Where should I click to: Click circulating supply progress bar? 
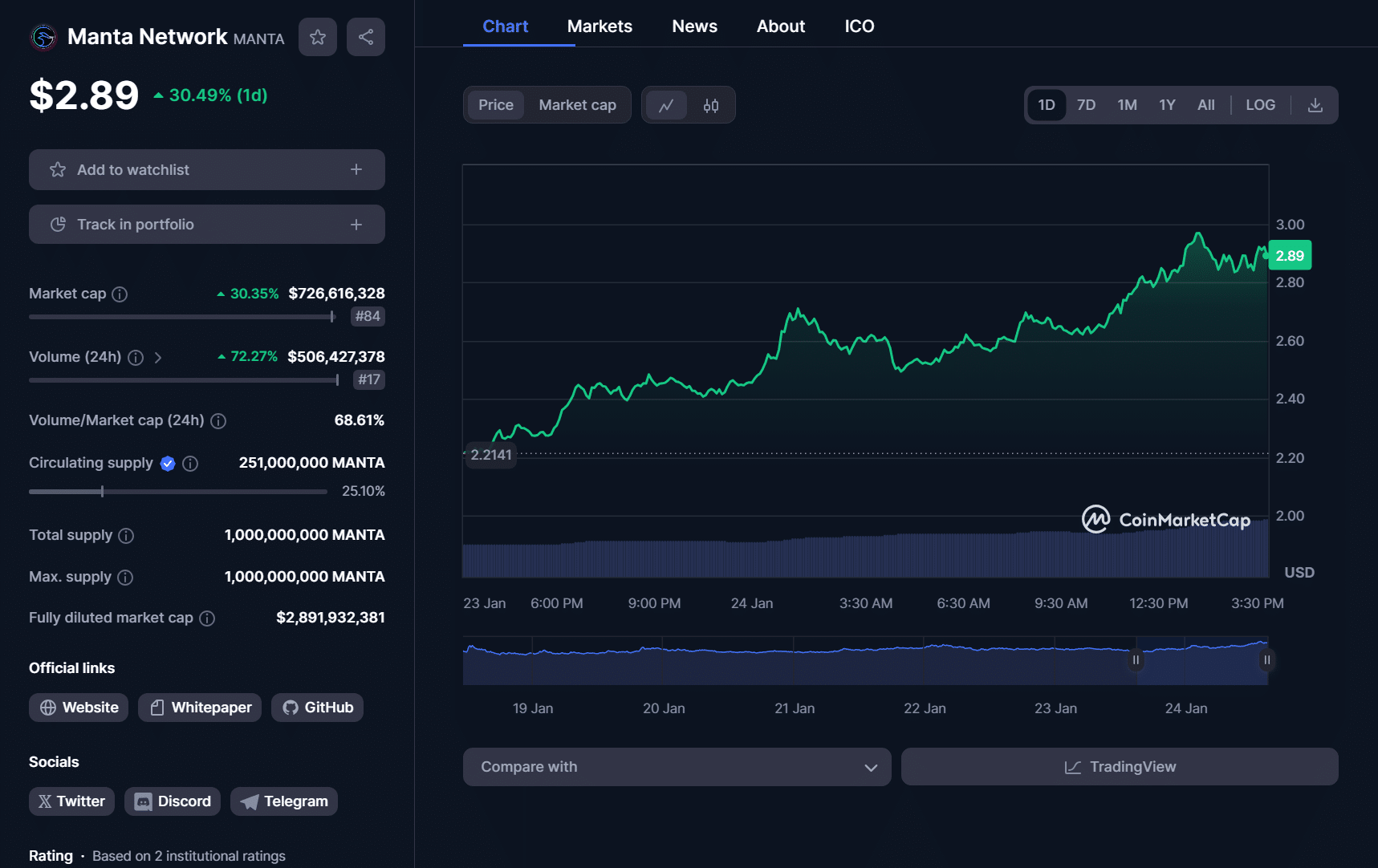point(178,492)
